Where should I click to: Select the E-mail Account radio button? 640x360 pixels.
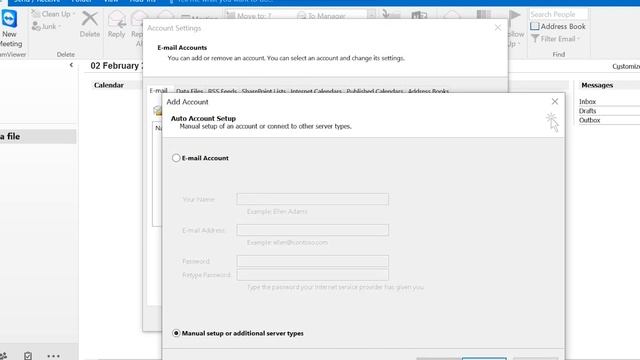(x=176, y=158)
